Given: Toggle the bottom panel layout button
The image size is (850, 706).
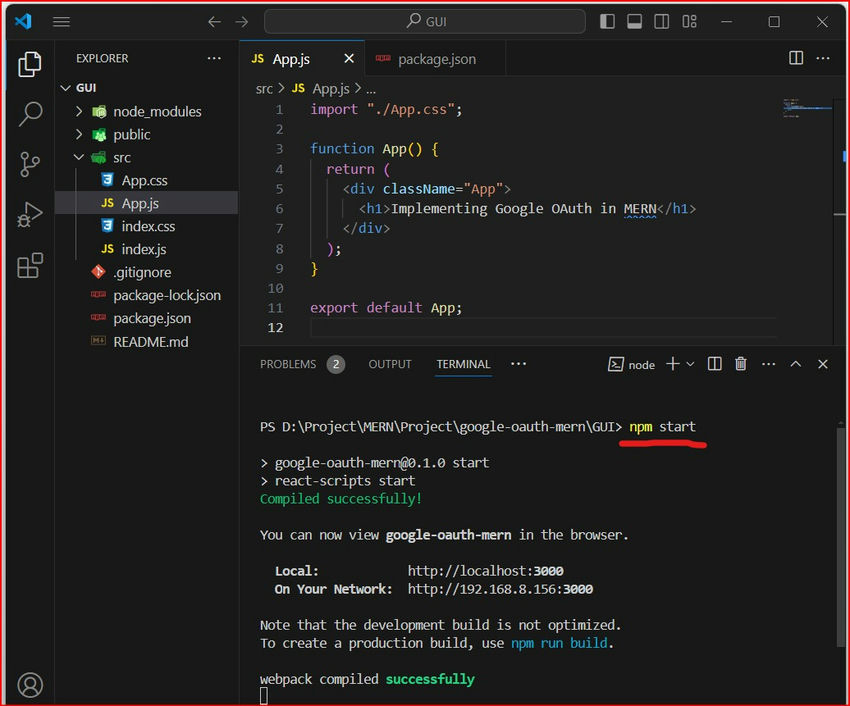Looking at the screenshot, I should point(634,21).
